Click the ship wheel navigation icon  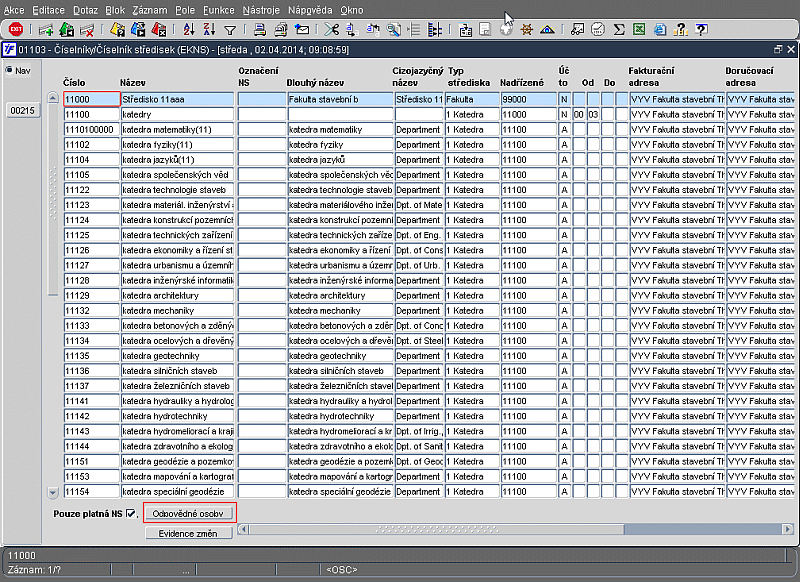(527, 30)
